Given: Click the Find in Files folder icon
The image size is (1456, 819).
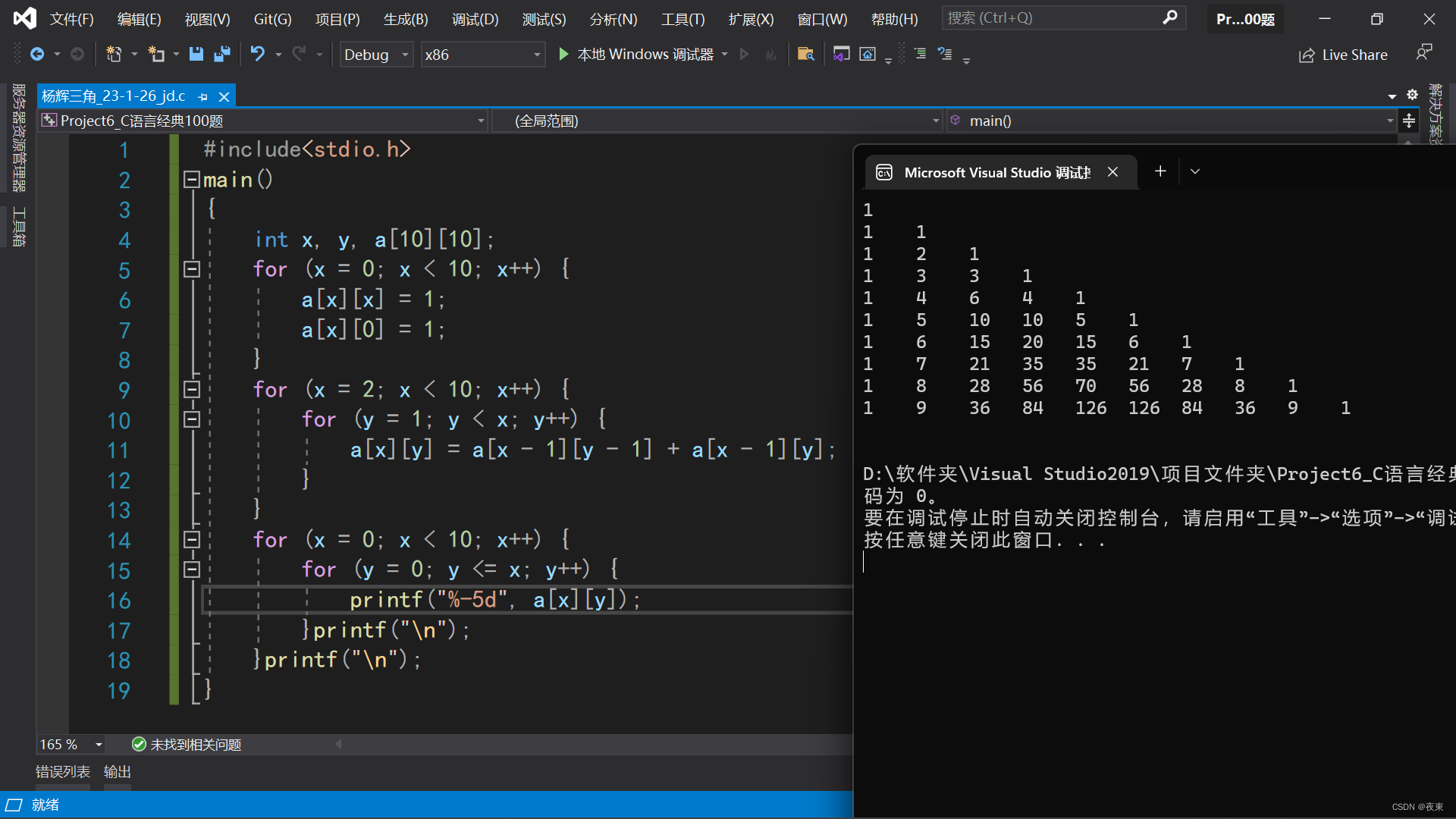Looking at the screenshot, I should [x=805, y=54].
